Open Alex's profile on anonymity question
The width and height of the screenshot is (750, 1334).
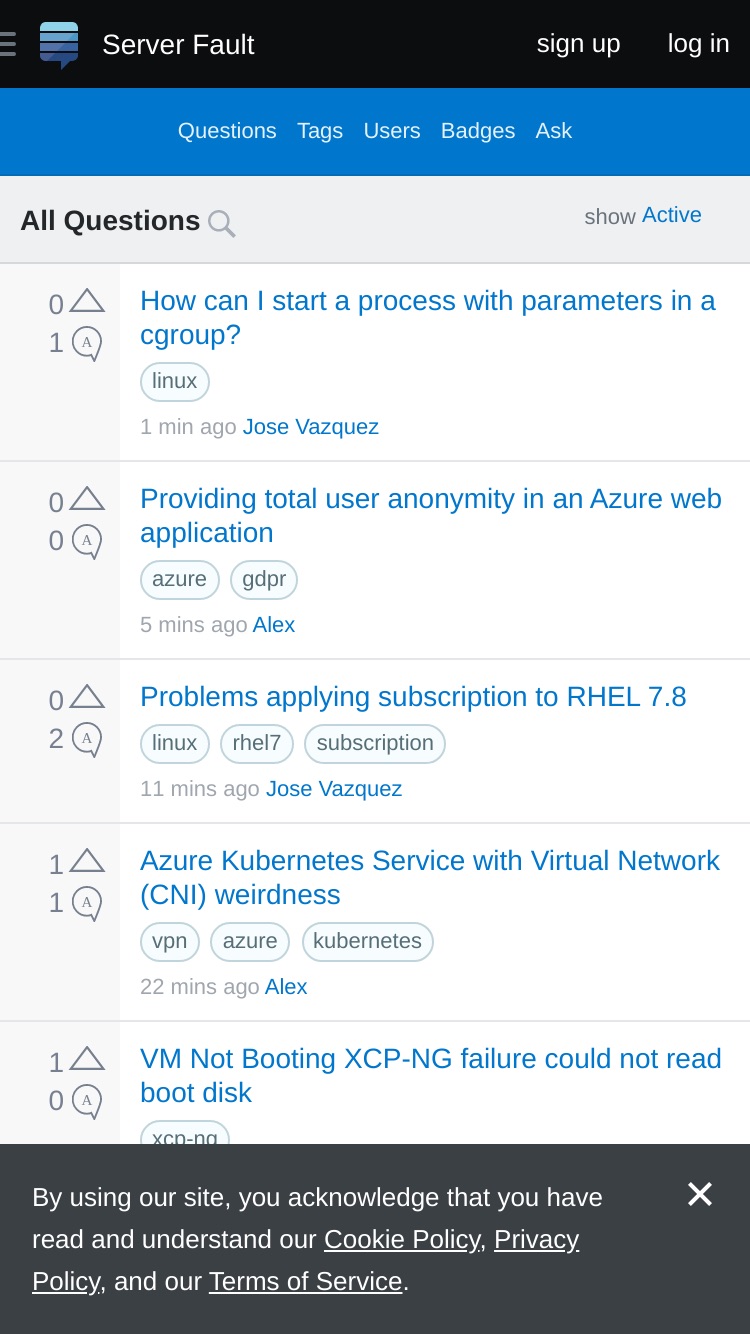pos(274,625)
